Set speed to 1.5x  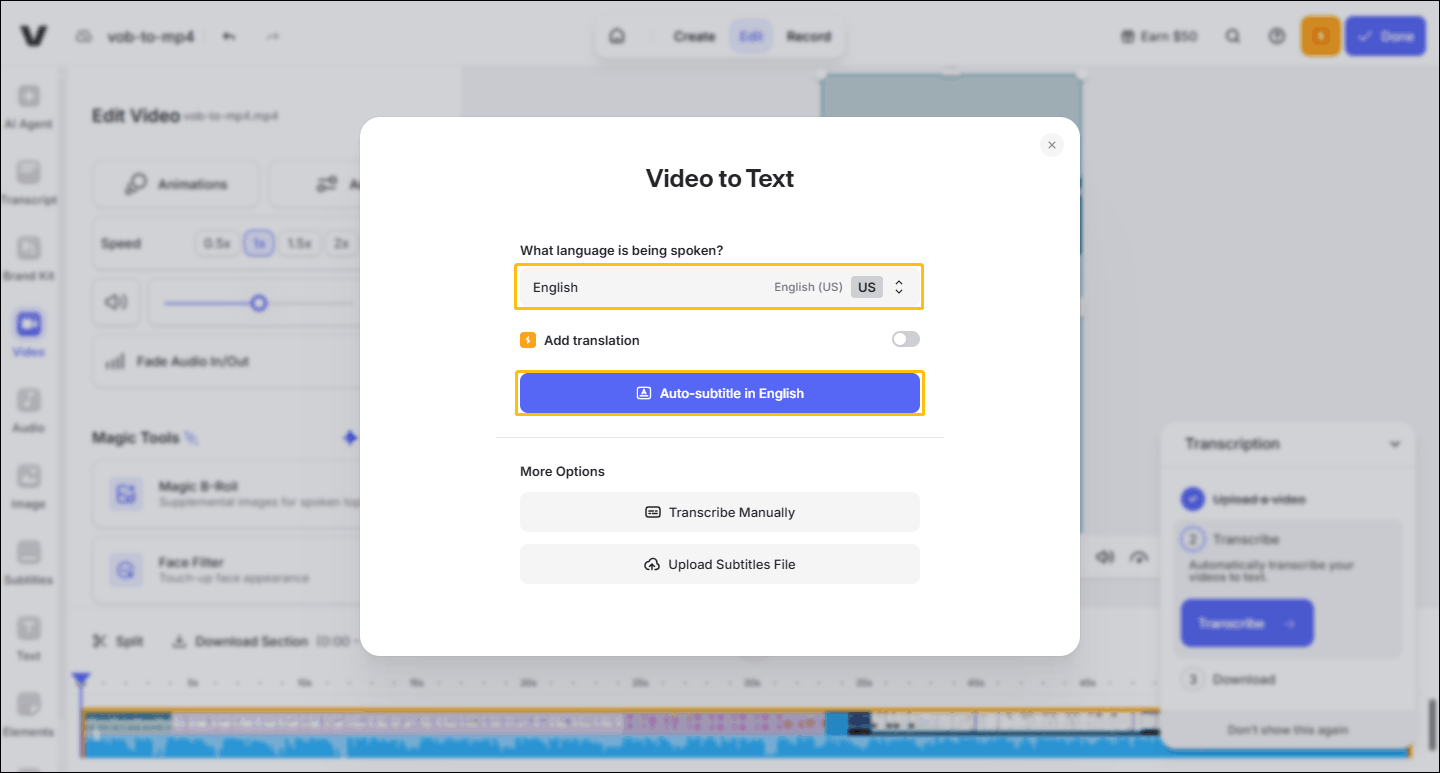[x=299, y=243]
